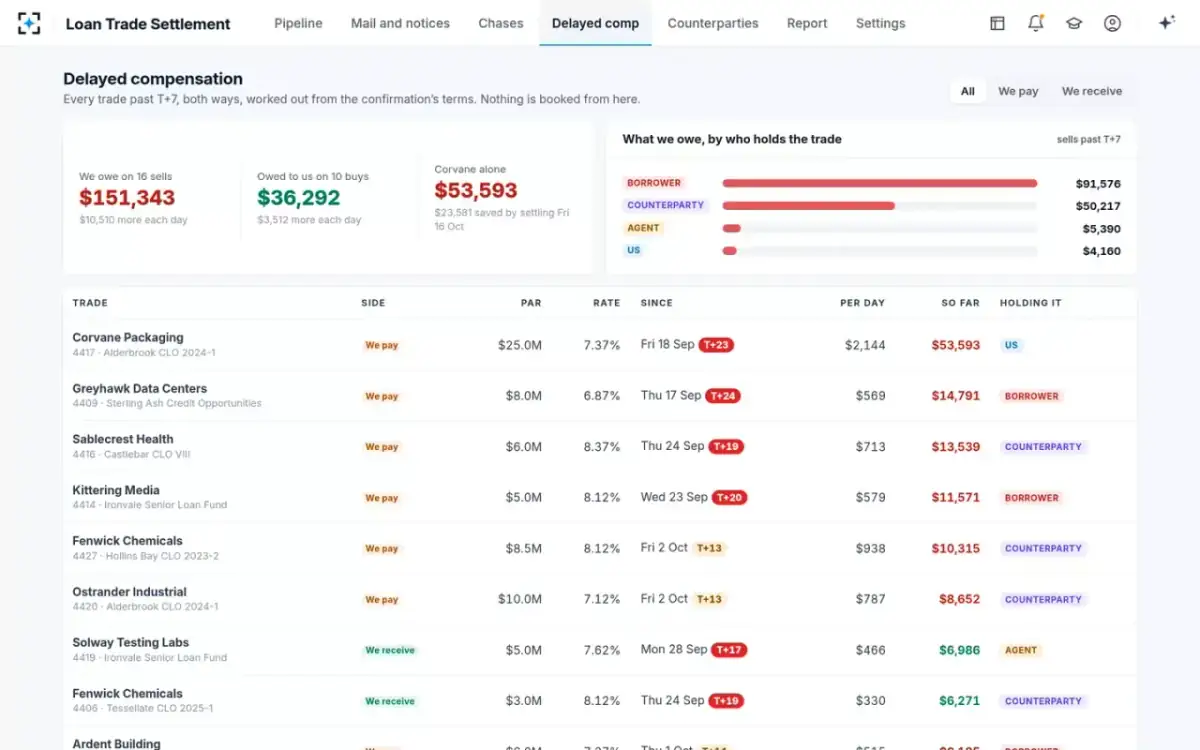Show All delayed compensation trades
Screen dimensions: 1200x750
968,91
